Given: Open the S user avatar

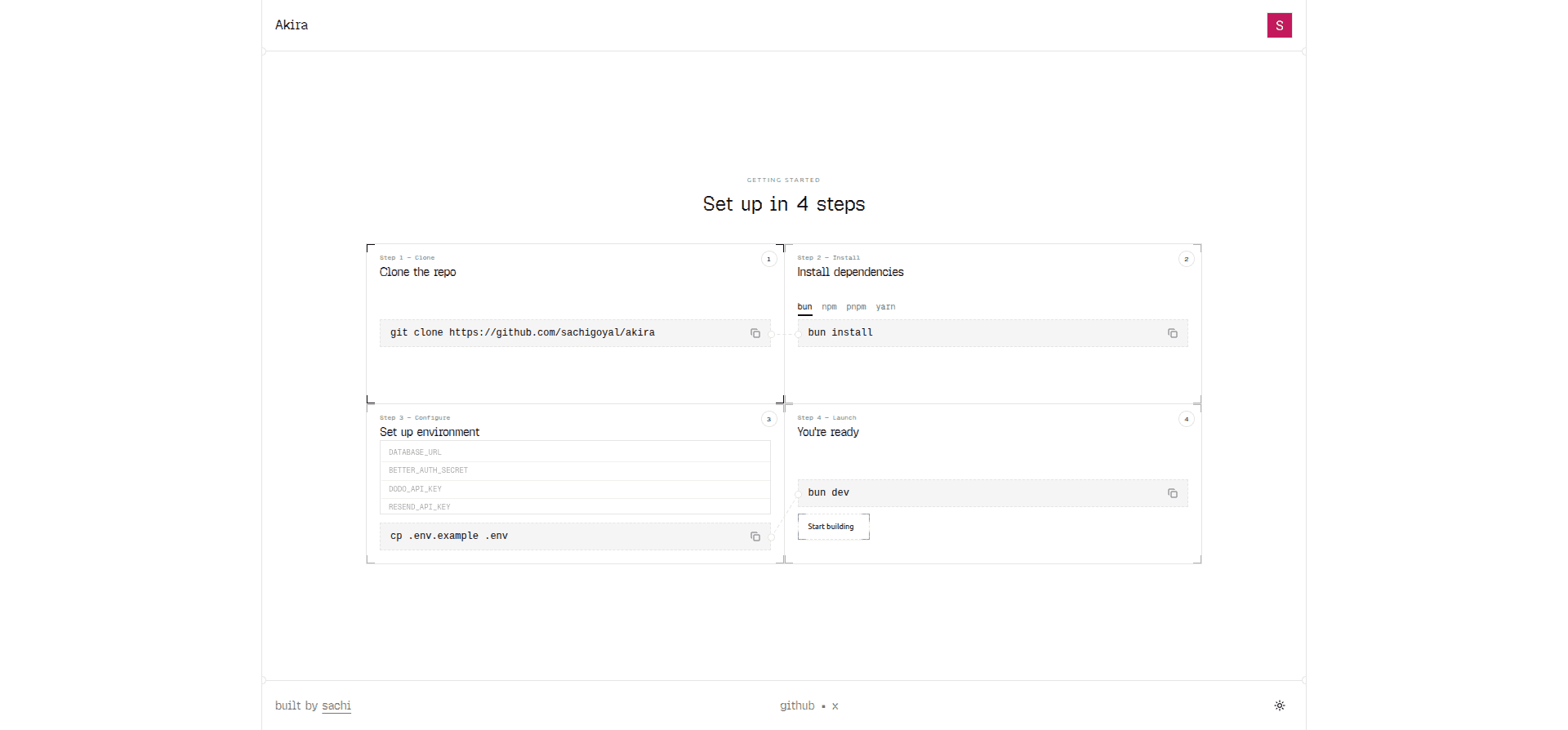Looking at the screenshot, I should click(x=1279, y=25).
